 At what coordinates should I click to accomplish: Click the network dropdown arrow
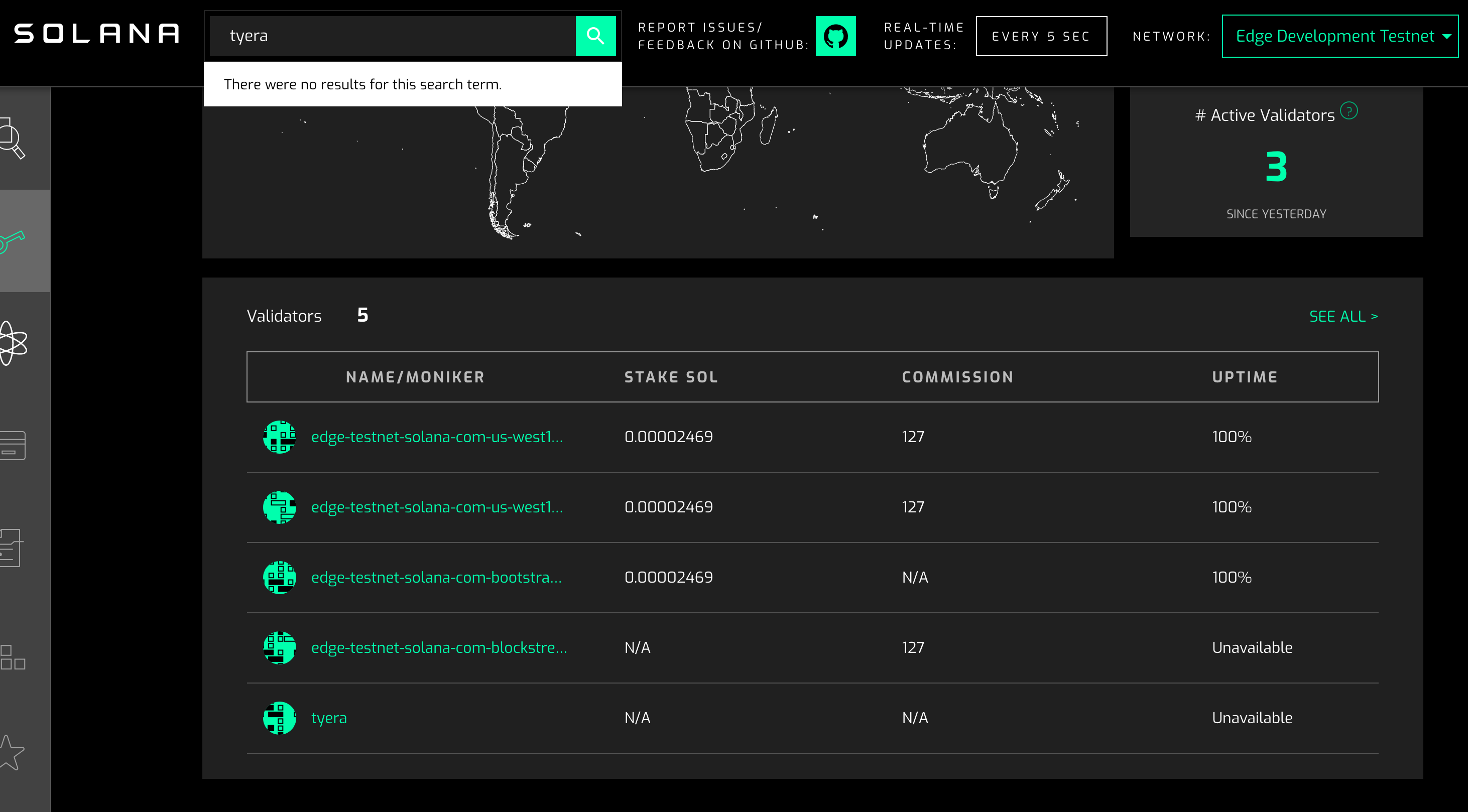click(x=1446, y=36)
